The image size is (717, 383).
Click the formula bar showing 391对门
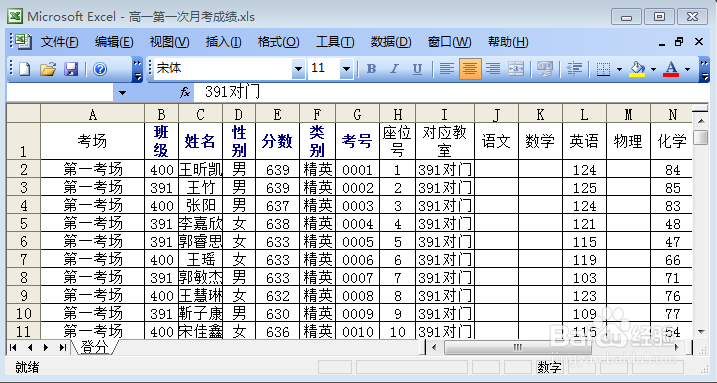click(x=451, y=92)
